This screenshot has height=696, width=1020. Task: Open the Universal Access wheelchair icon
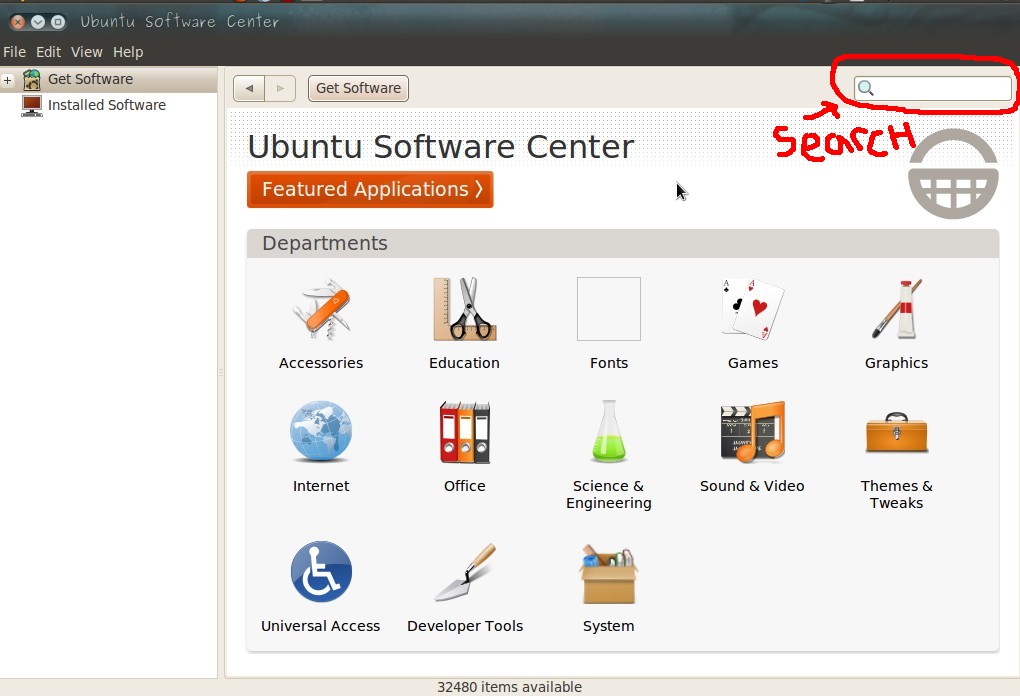[321, 572]
